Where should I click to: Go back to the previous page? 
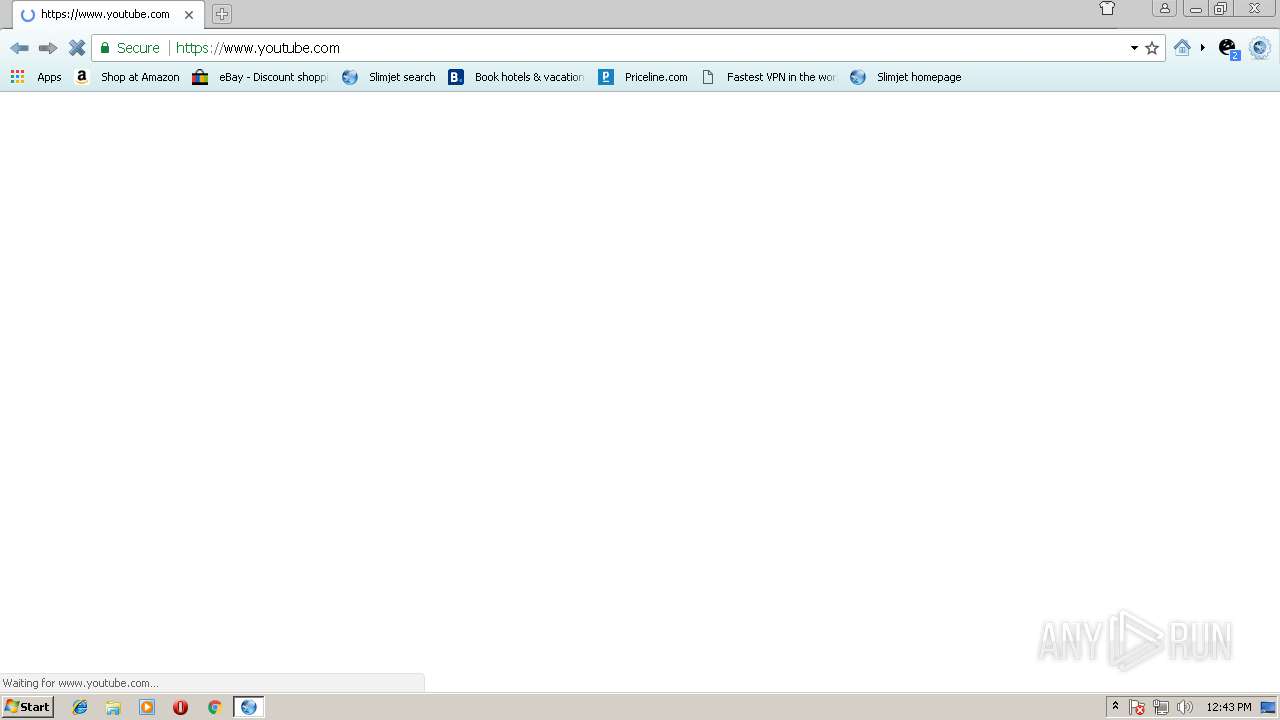pyautogui.click(x=19, y=48)
